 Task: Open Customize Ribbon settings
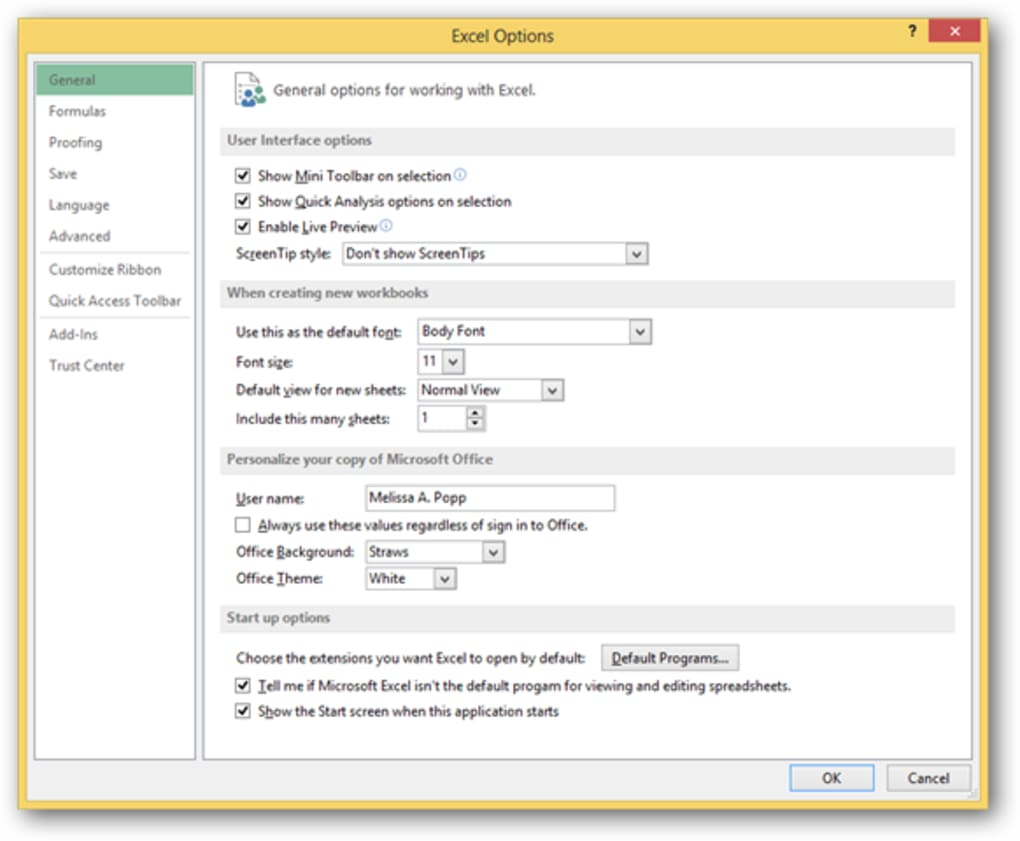114,269
